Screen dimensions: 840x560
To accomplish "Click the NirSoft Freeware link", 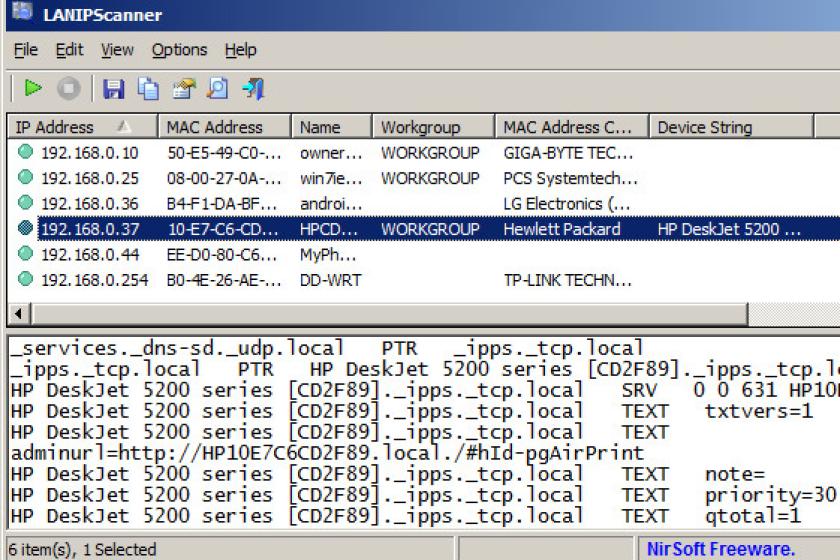I will click(x=720, y=549).
